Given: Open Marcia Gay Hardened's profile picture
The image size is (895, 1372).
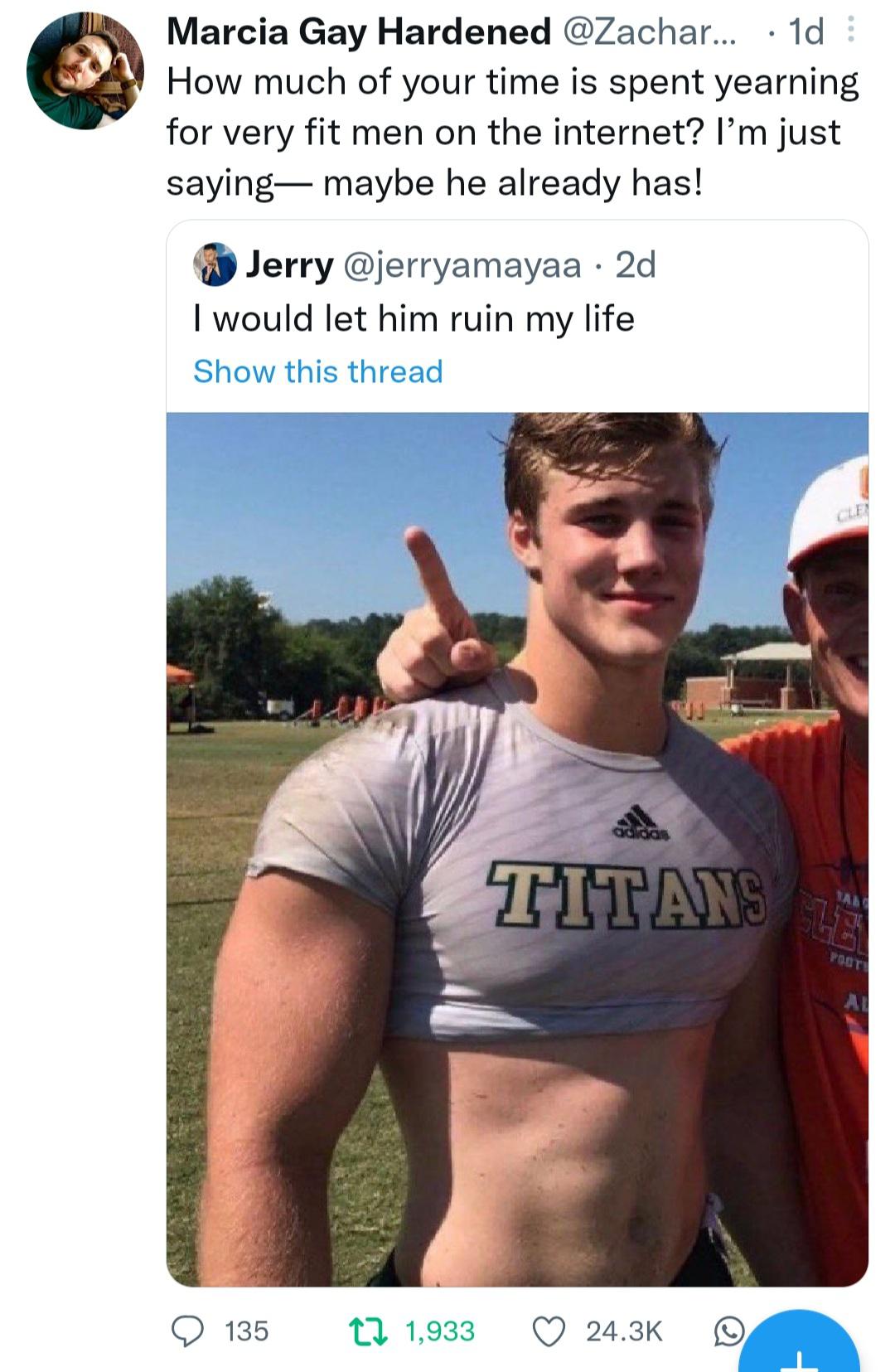Looking at the screenshot, I should (x=85, y=70).
